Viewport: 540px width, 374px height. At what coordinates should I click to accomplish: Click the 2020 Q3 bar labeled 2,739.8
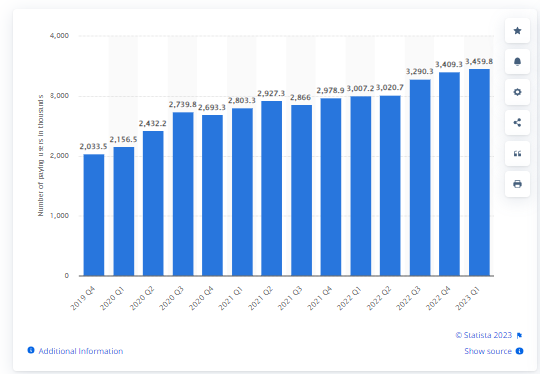tap(183, 194)
